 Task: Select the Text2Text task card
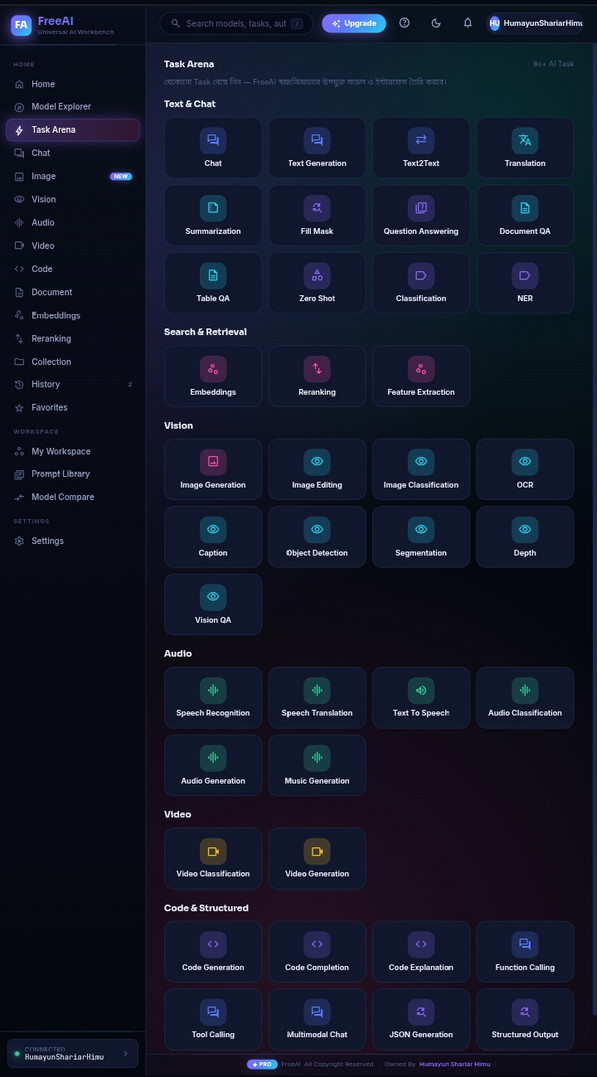(421, 148)
